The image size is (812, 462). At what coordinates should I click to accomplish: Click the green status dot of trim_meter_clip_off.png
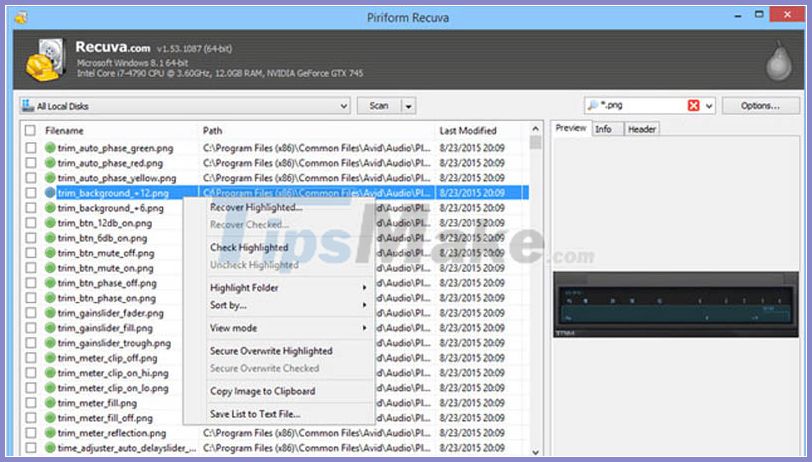point(50,358)
